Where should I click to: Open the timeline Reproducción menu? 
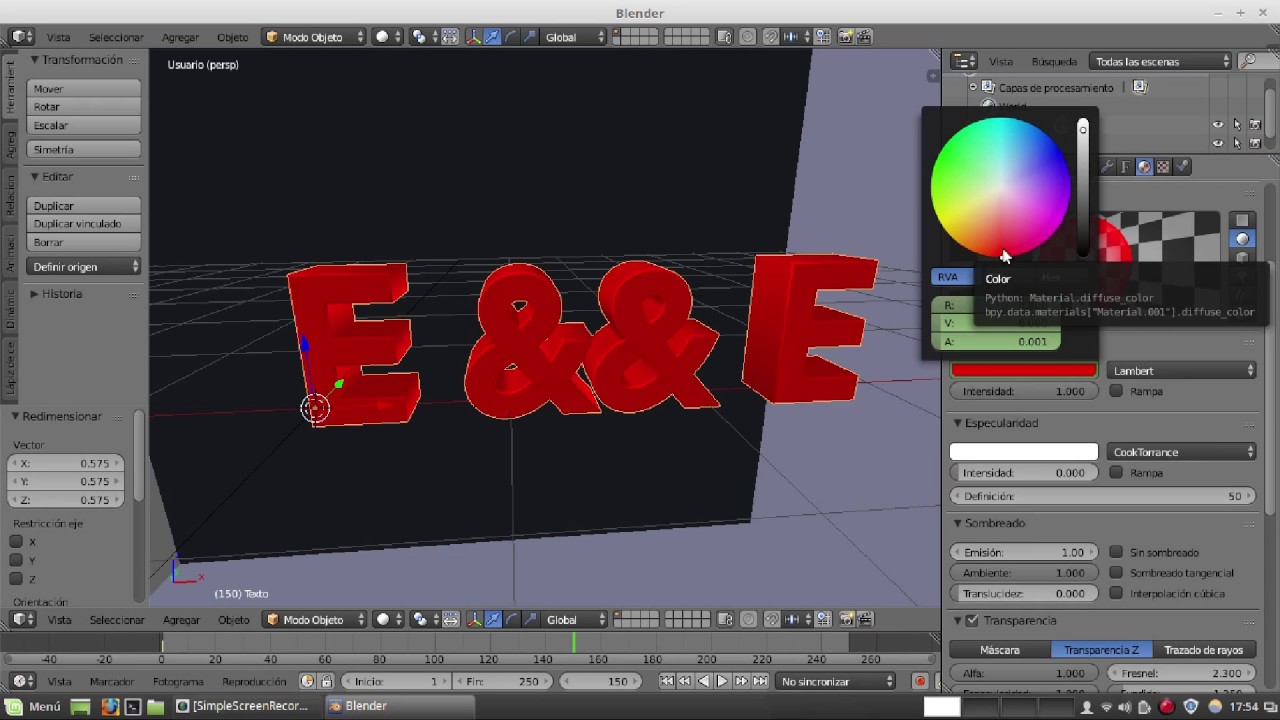coord(254,681)
